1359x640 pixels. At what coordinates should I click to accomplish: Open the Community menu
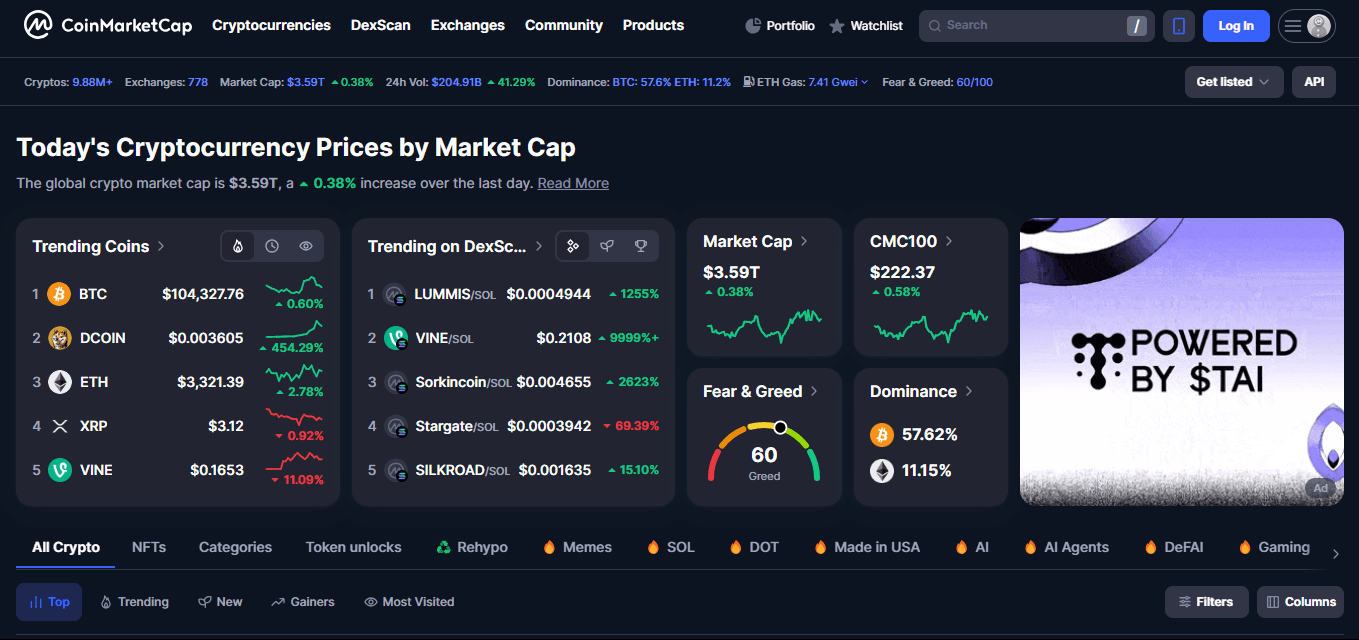564,25
